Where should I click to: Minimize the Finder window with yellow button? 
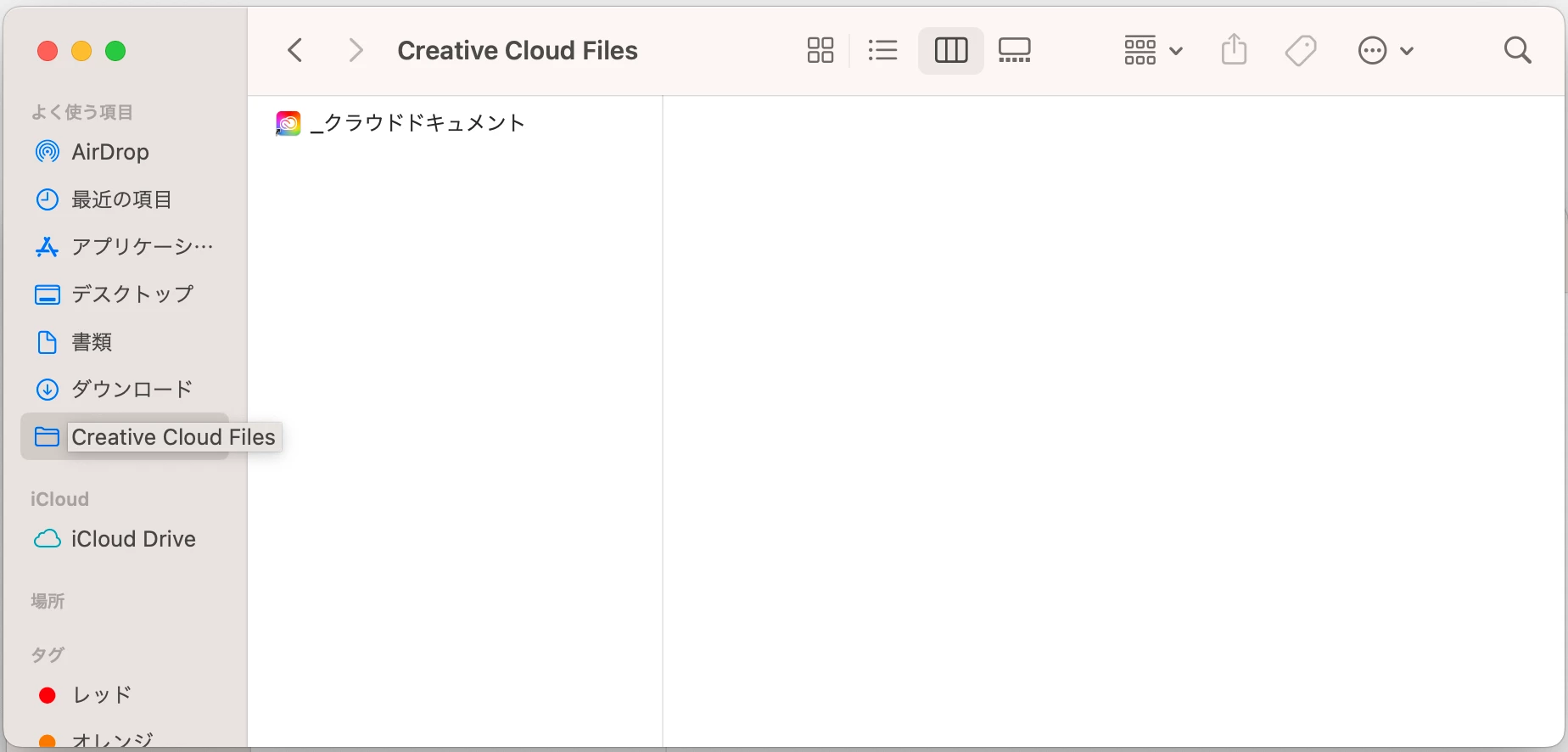[81, 52]
